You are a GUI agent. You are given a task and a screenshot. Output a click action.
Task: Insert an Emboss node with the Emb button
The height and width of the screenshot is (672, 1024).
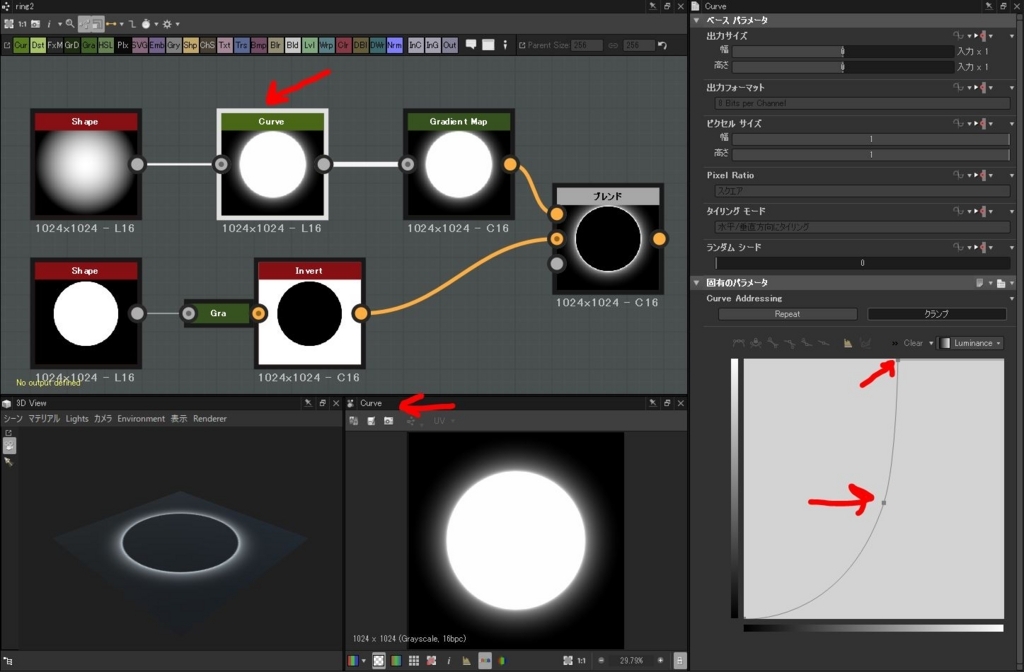[157, 45]
